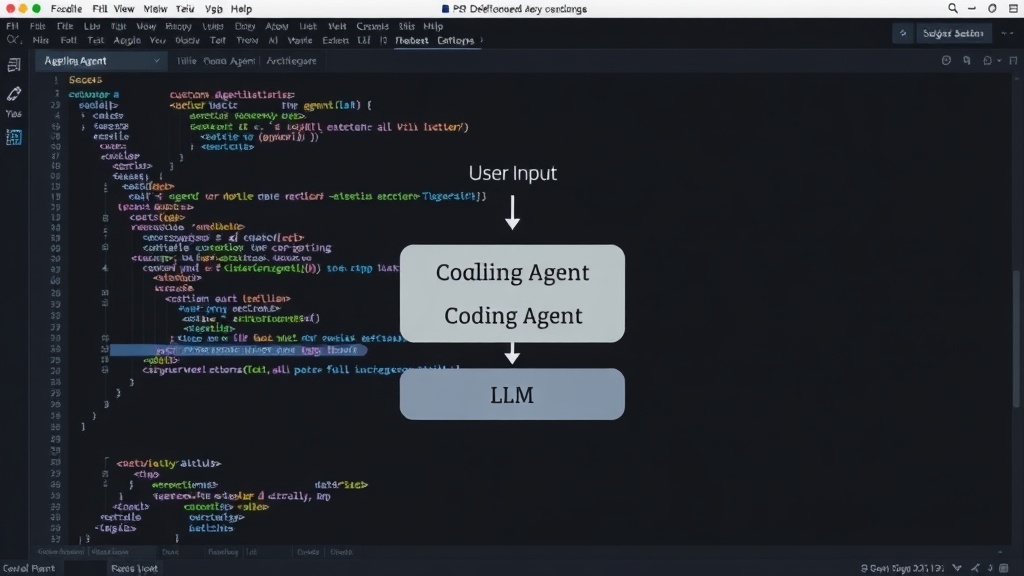Click the 'Yes' label in the left sidebar
The height and width of the screenshot is (576, 1024).
tap(14, 114)
